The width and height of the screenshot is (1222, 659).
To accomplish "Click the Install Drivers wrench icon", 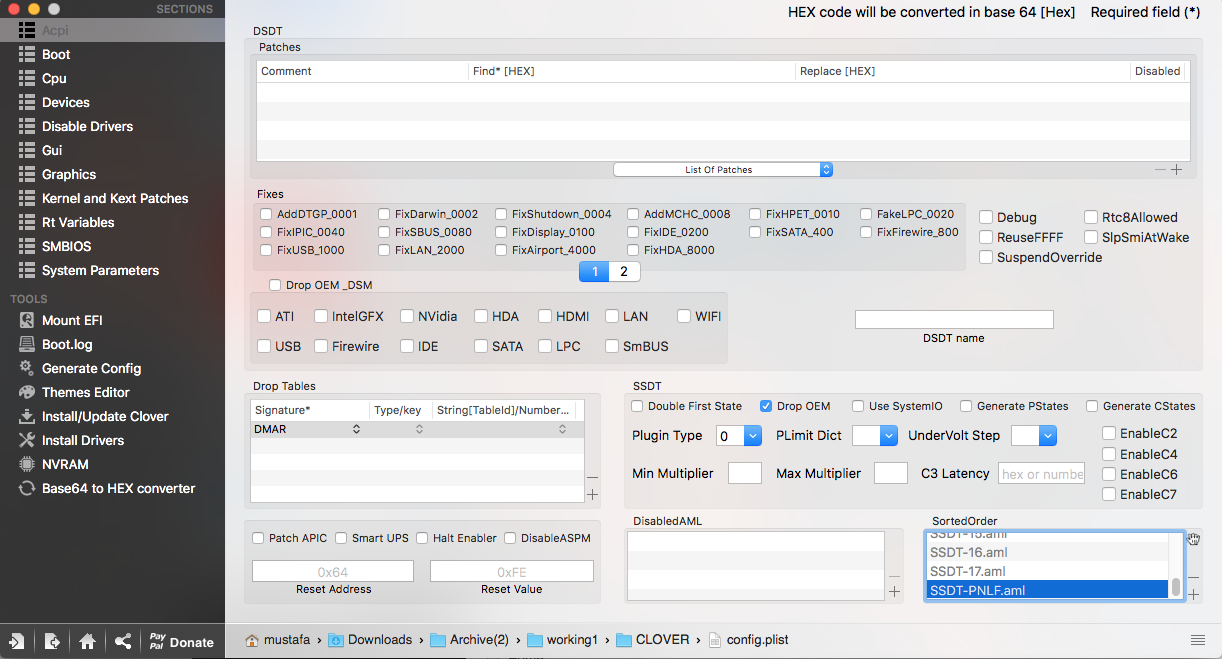I will [27, 440].
